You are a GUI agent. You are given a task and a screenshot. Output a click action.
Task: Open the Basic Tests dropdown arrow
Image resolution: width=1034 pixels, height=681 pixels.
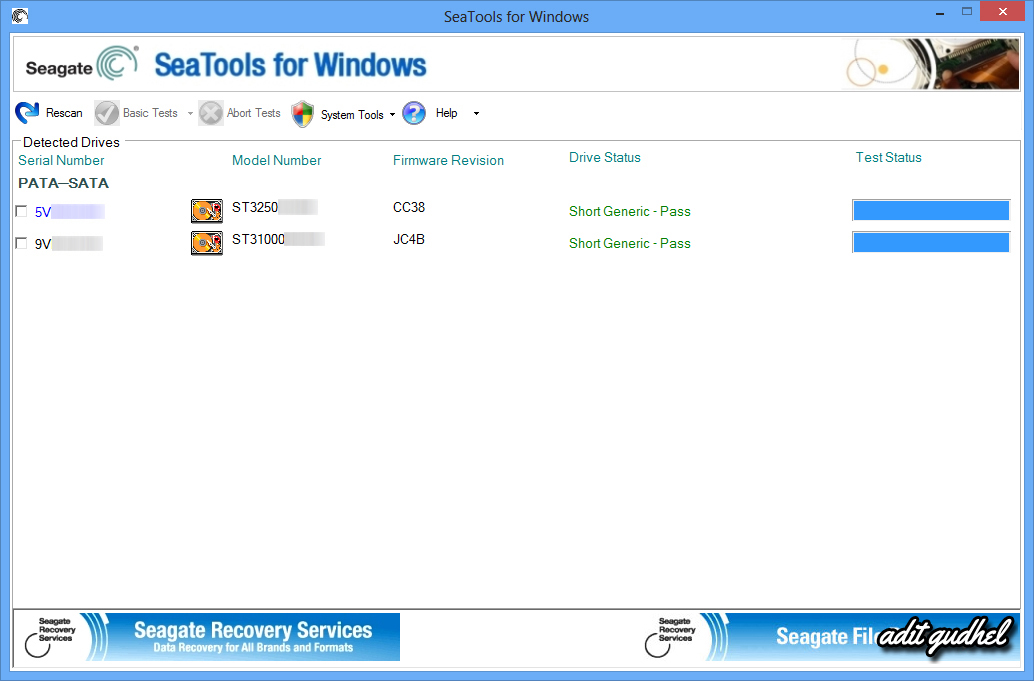click(191, 113)
